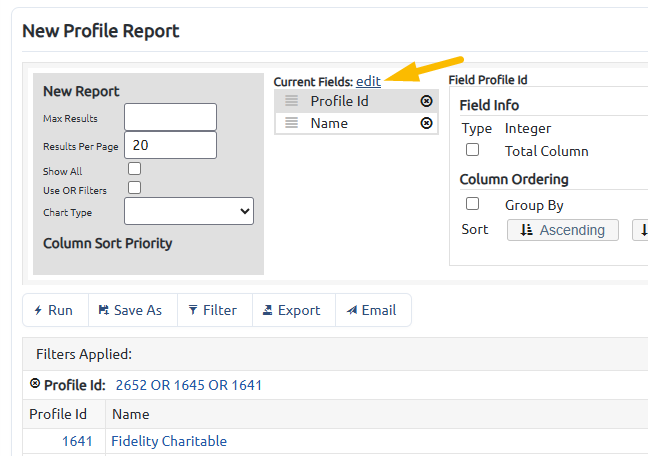The width and height of the screenshot is (648, 456).
Task: Focus the Results Per Page field
Action: click(170, 145)
